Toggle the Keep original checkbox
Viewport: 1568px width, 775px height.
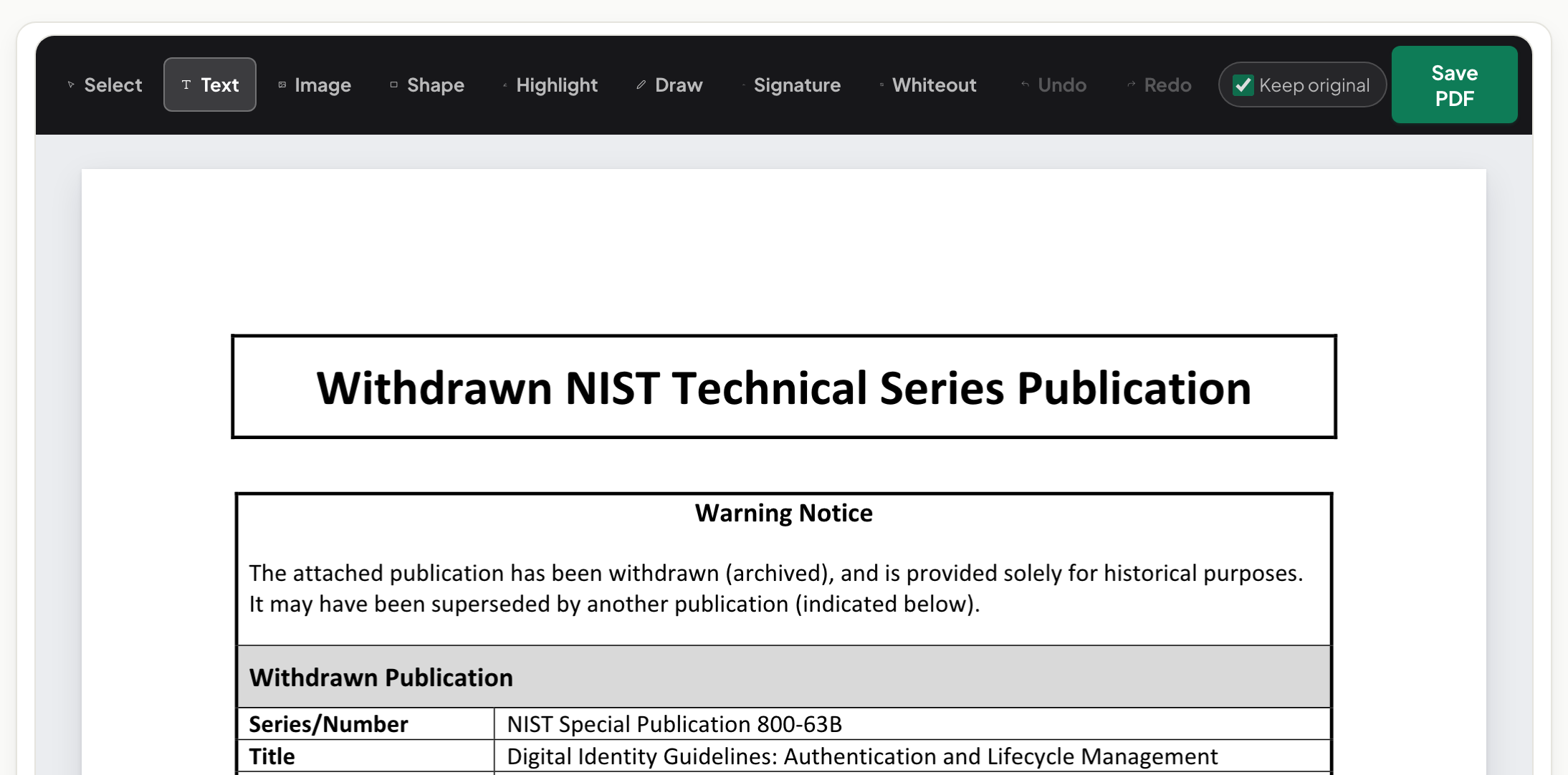tap(1243, 85)
